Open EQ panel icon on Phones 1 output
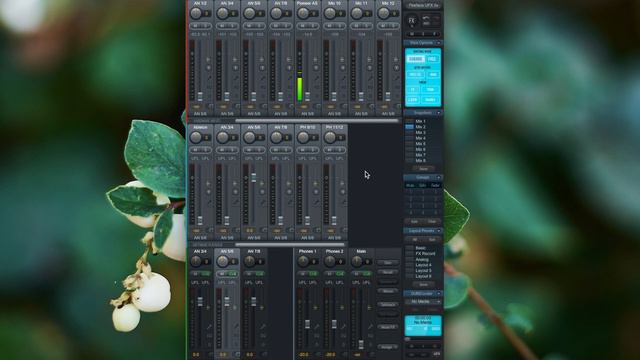 click(x=316, y=336)
